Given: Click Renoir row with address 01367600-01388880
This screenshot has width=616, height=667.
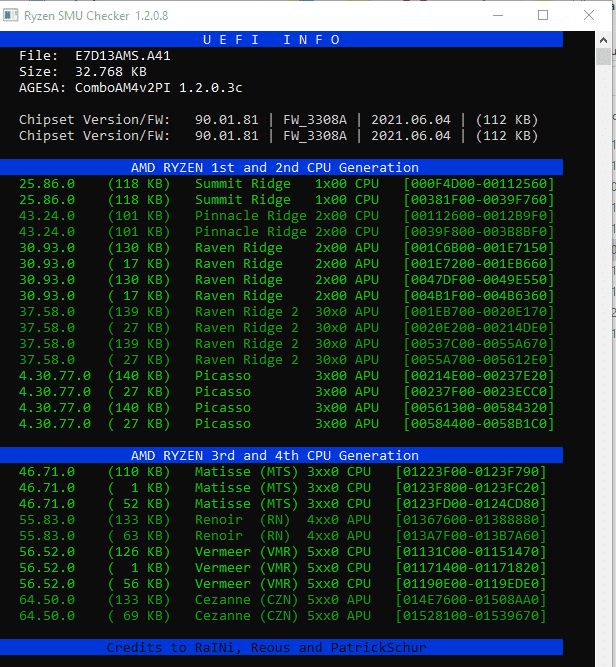Looking at the screenshot, I should coord(282,520).
